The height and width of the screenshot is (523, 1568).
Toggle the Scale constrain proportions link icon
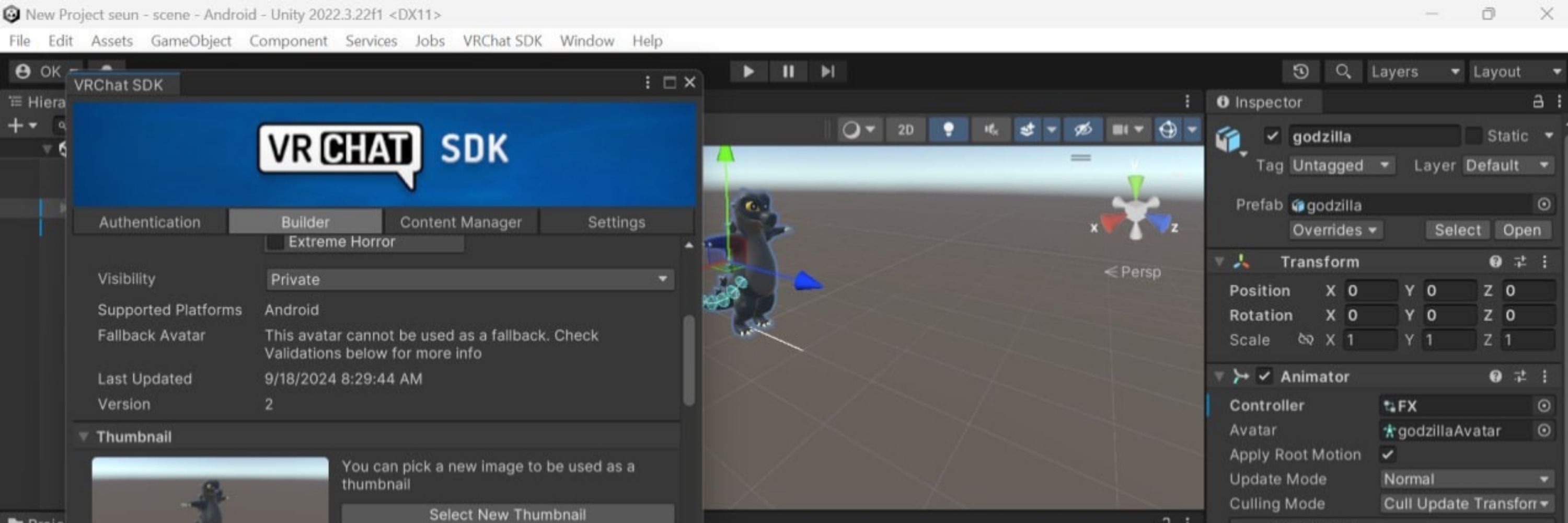point(1306,340)
